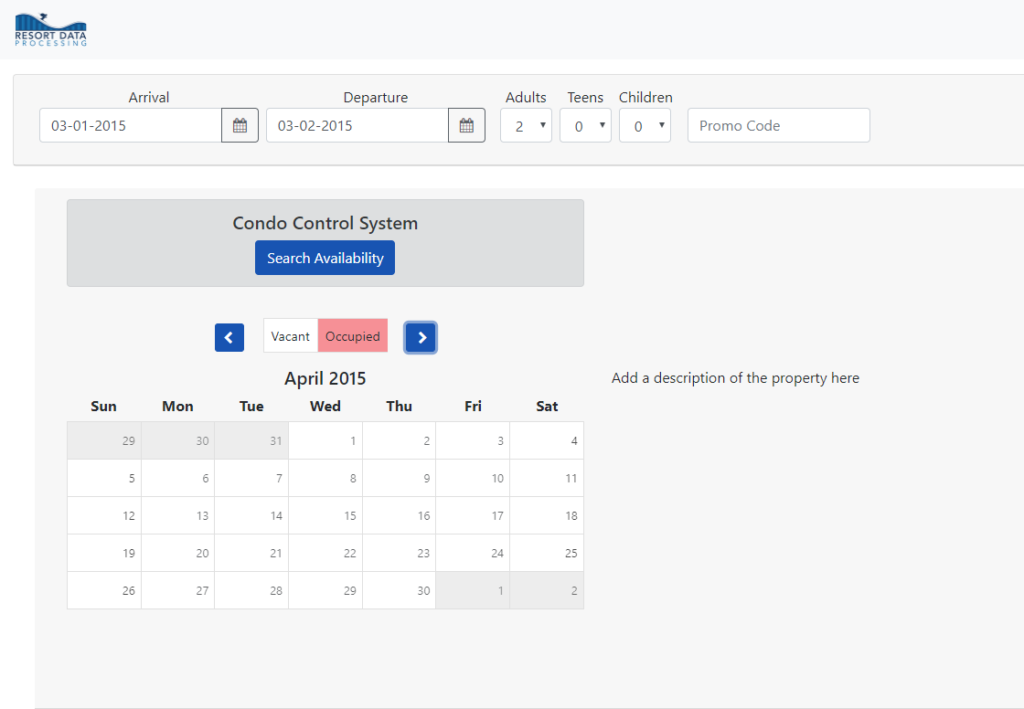The width and height of the screenshot is (1024, 709).
Task: Select April 4 on the calendar
Action: point(547,441)
